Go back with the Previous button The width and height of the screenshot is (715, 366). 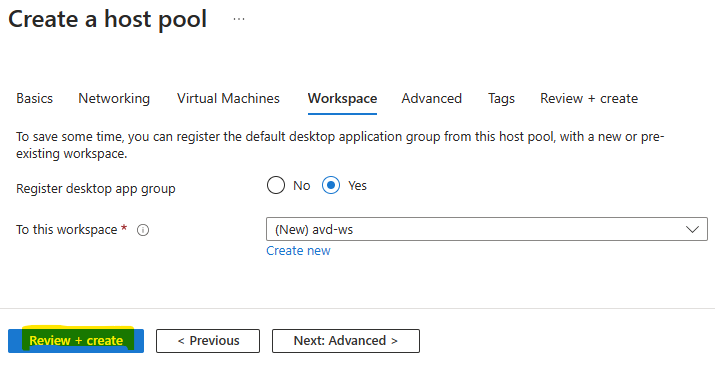208,341
